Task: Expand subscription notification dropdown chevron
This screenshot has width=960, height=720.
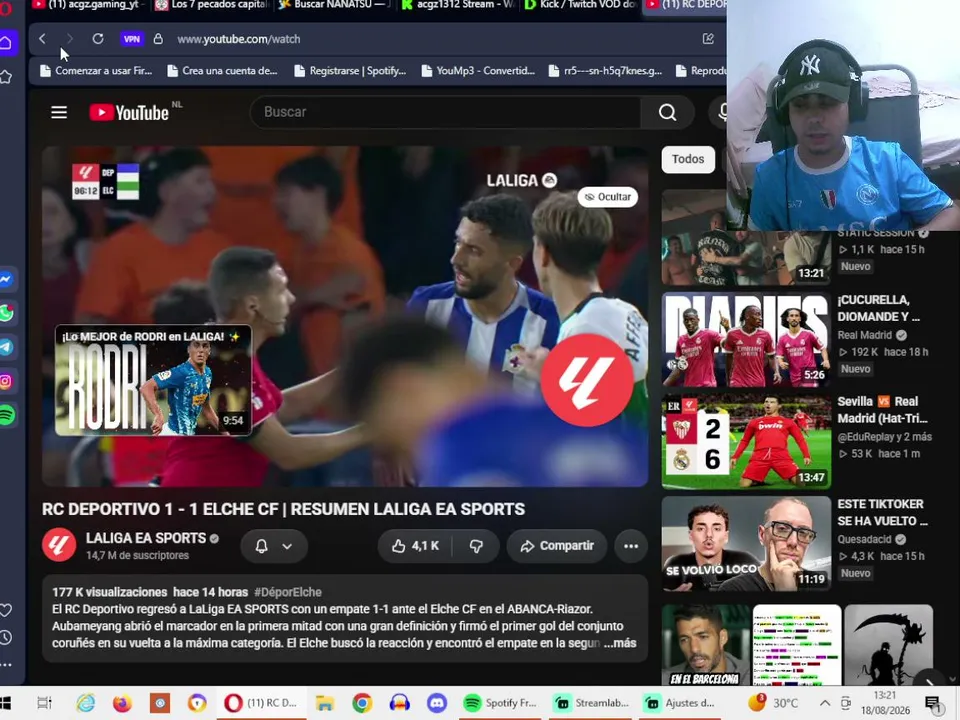Action: click(x=287, y=546)
